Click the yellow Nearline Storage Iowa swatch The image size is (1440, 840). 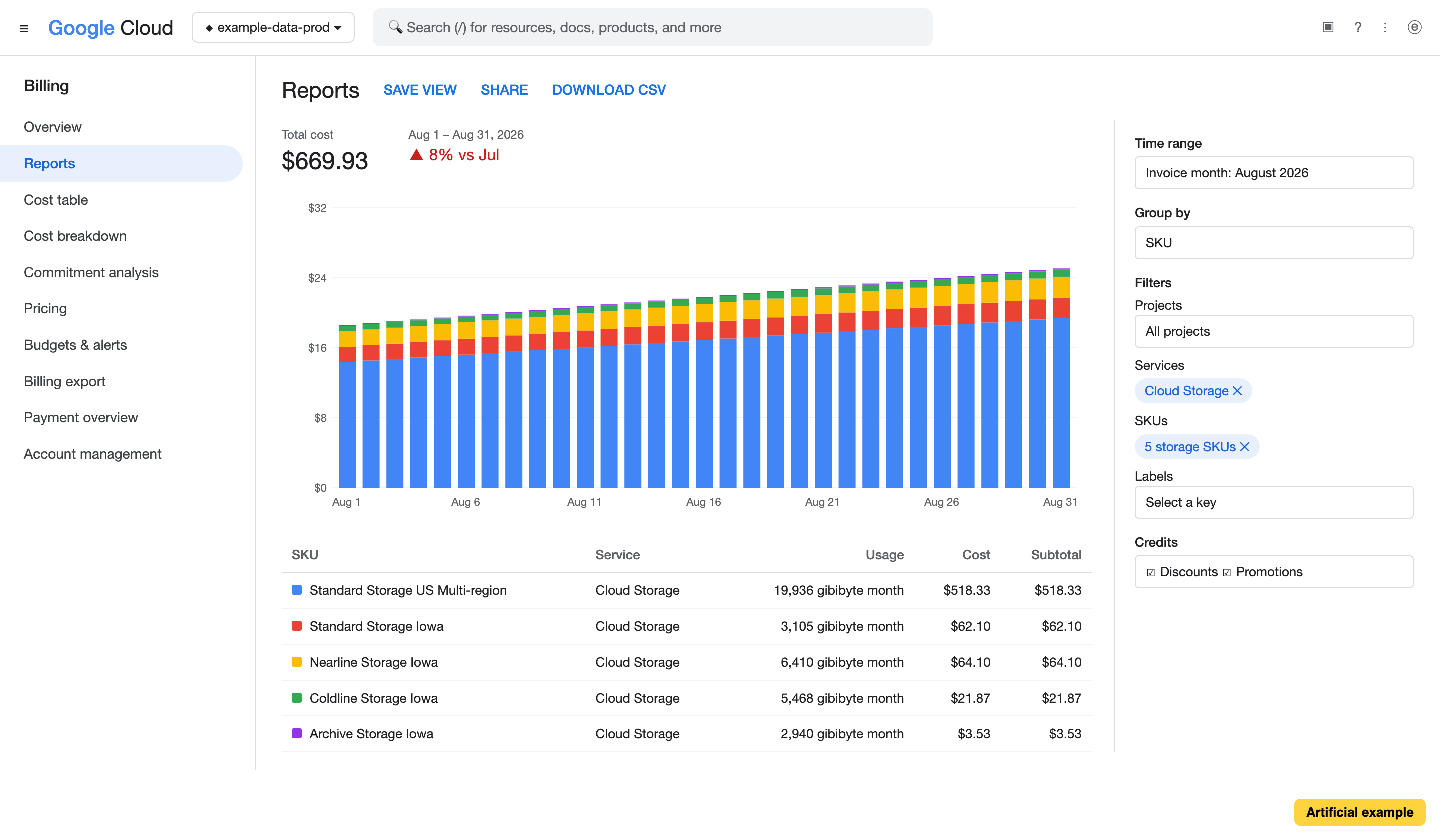(296, 662)
